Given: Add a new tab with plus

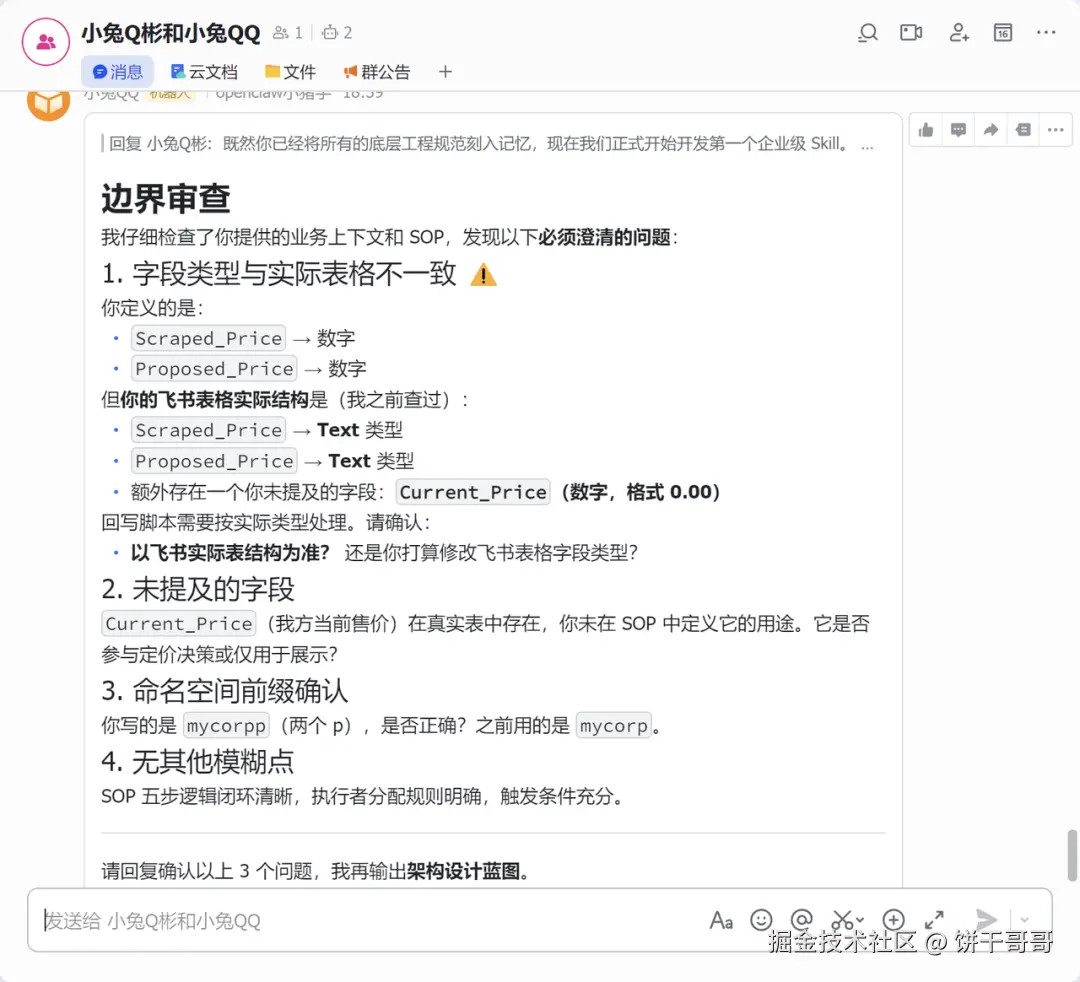Looking at the screenshot, I should [446, 72].
